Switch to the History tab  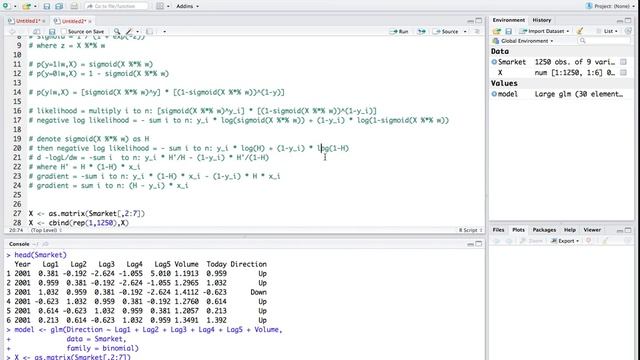(x=542, y=20)
